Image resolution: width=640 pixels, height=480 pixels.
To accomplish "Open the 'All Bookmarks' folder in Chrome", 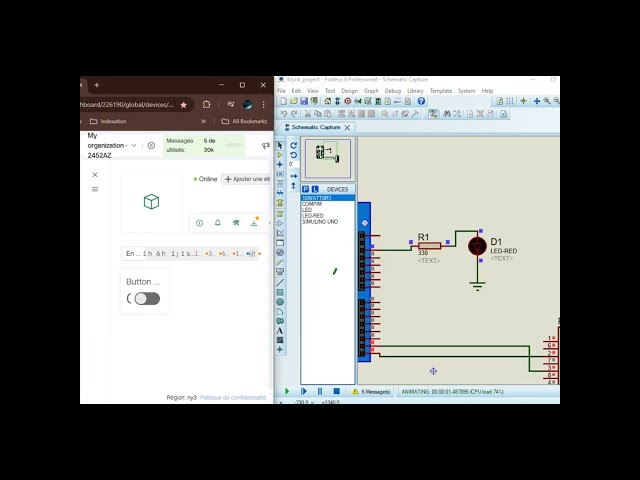I will click(x=244, y=121).
